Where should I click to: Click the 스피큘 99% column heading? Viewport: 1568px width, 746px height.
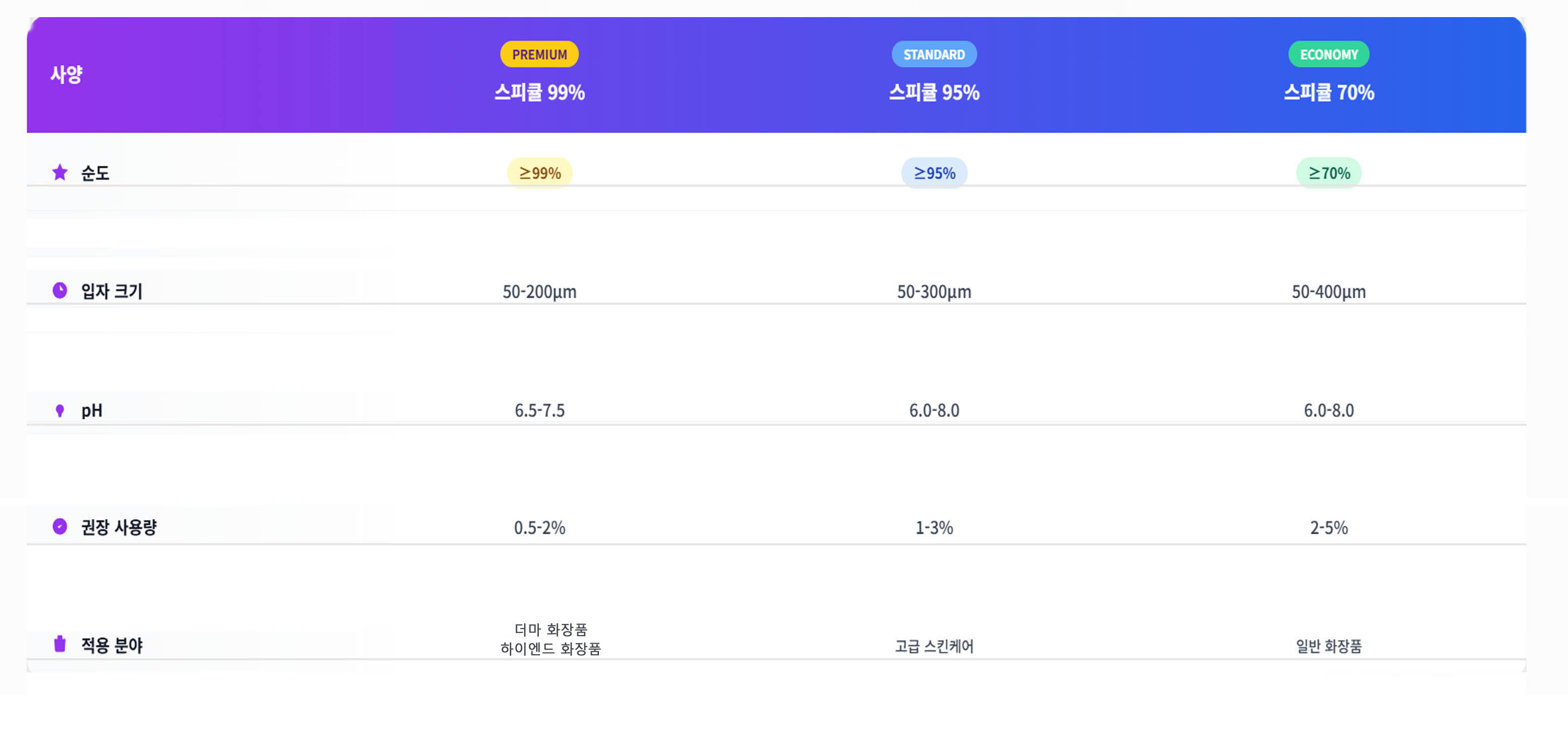[x=539, y=93]
